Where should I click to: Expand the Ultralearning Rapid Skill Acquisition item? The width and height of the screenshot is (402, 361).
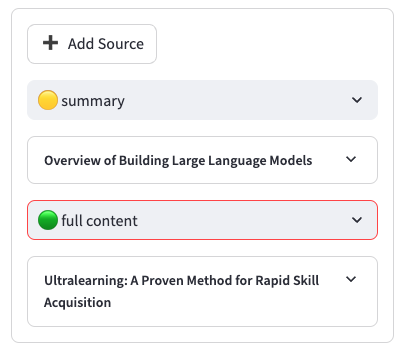tap(202, 292)
